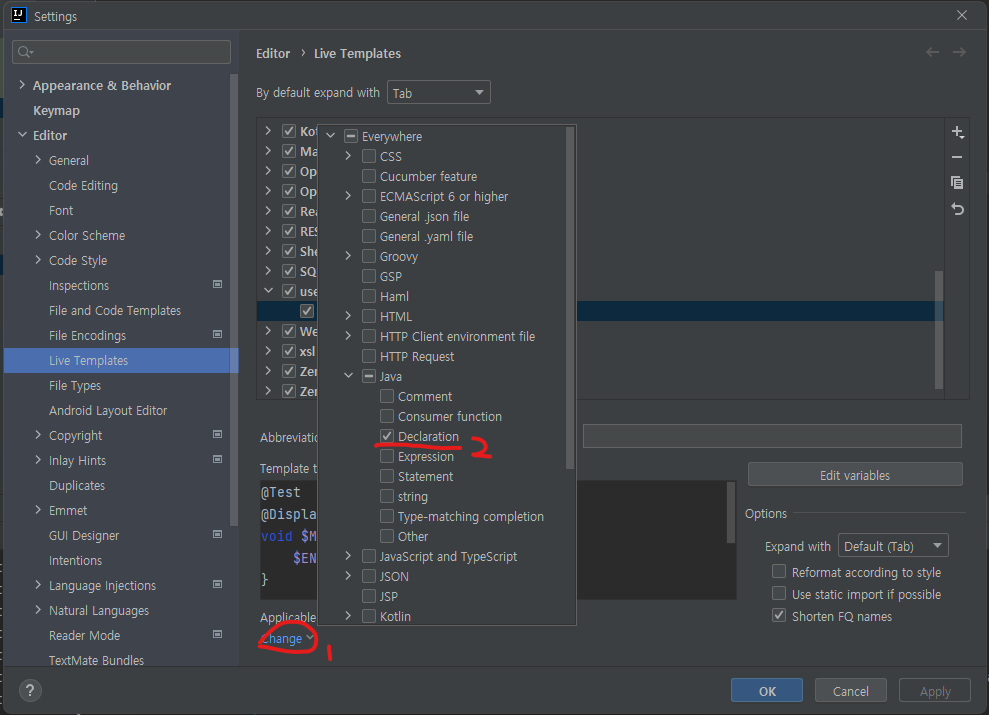Expand the Kotlin context tree node
This screenshot has height=715, width=989.
[348, 616]
